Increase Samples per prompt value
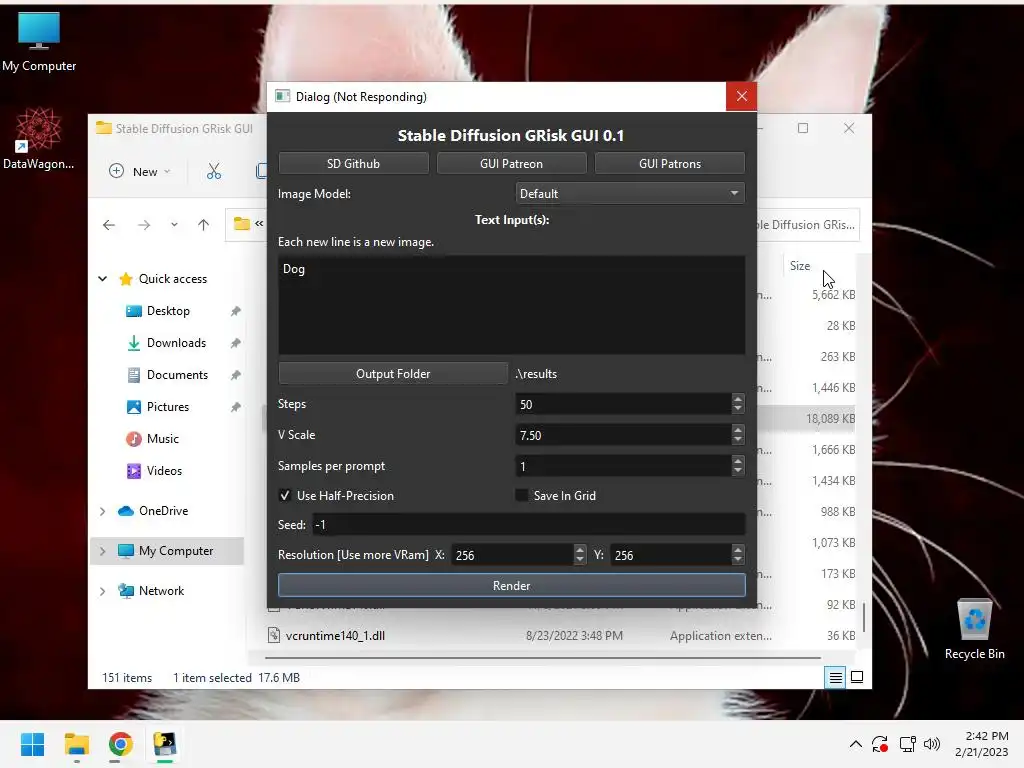The image size is (1024, 768). pos(738,460)
